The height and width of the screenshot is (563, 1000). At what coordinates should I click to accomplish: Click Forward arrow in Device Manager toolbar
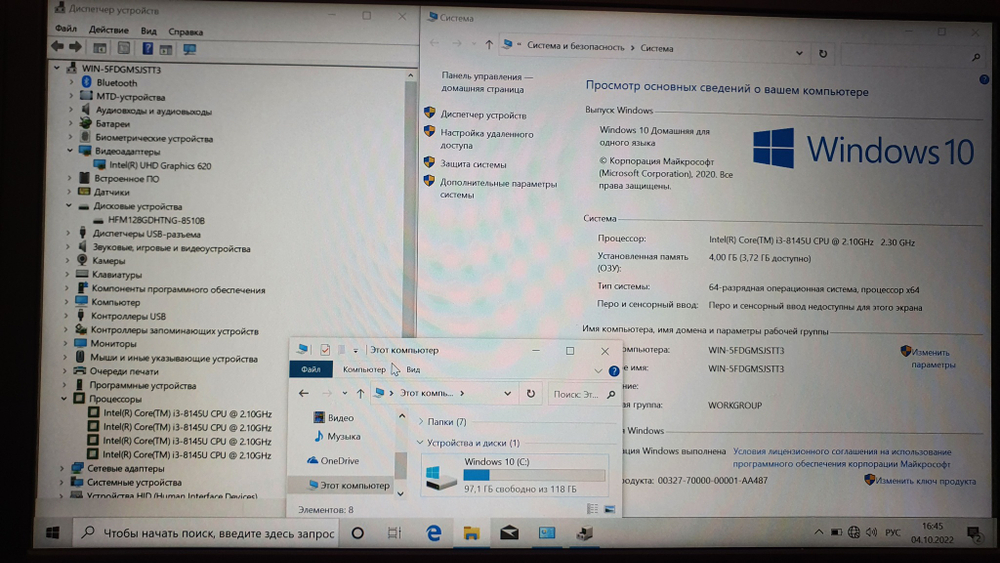tap(75, 47)
